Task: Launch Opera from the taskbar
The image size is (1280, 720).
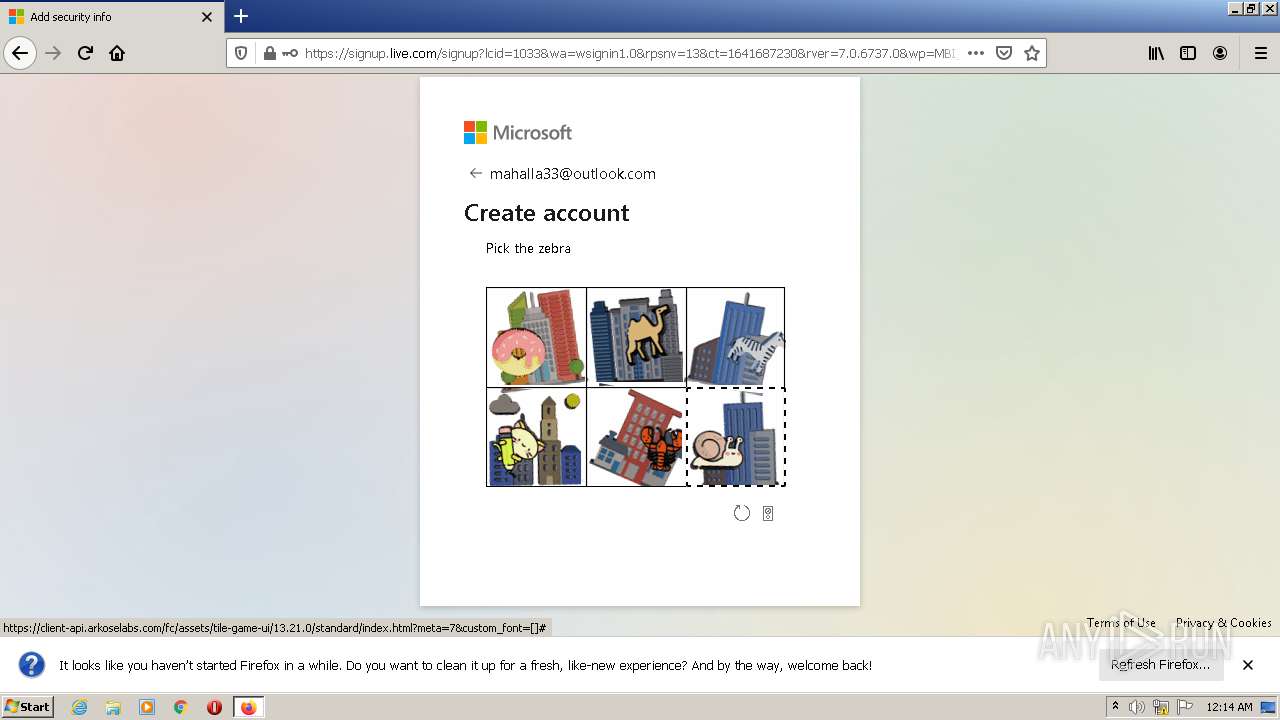Action: [214, 707]
